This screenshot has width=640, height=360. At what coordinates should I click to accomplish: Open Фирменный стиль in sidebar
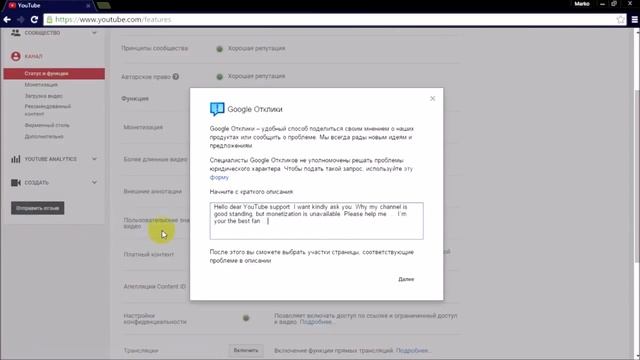click(x=47, y=125)
